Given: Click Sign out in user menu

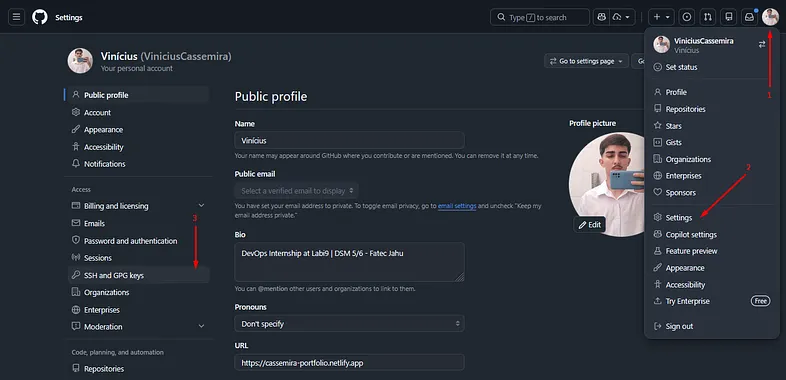Looking at the screenshot, I should (712, 326).
